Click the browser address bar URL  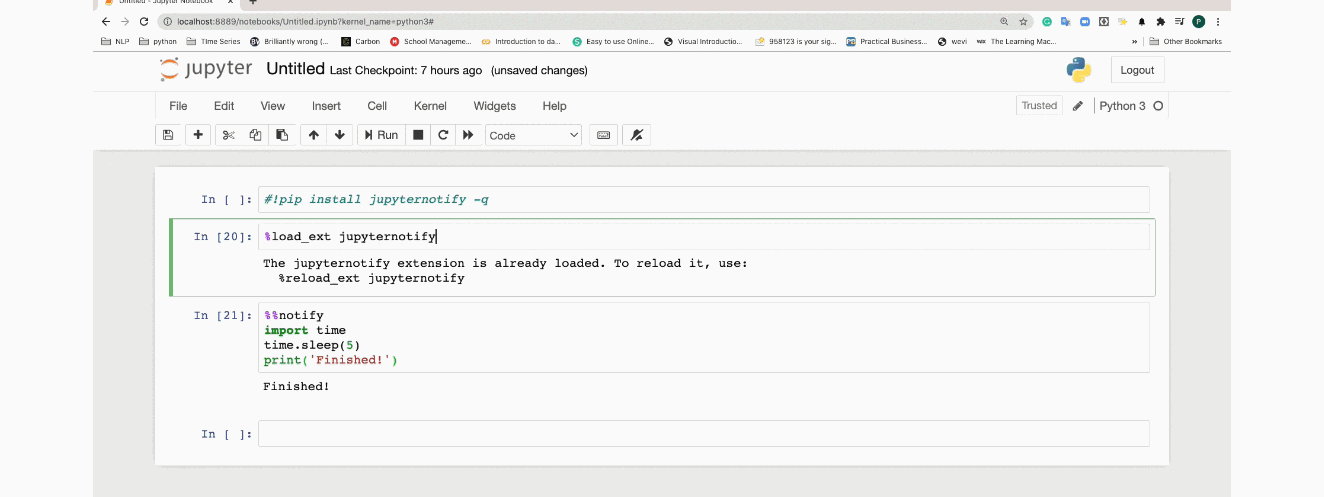click(305, 21)
